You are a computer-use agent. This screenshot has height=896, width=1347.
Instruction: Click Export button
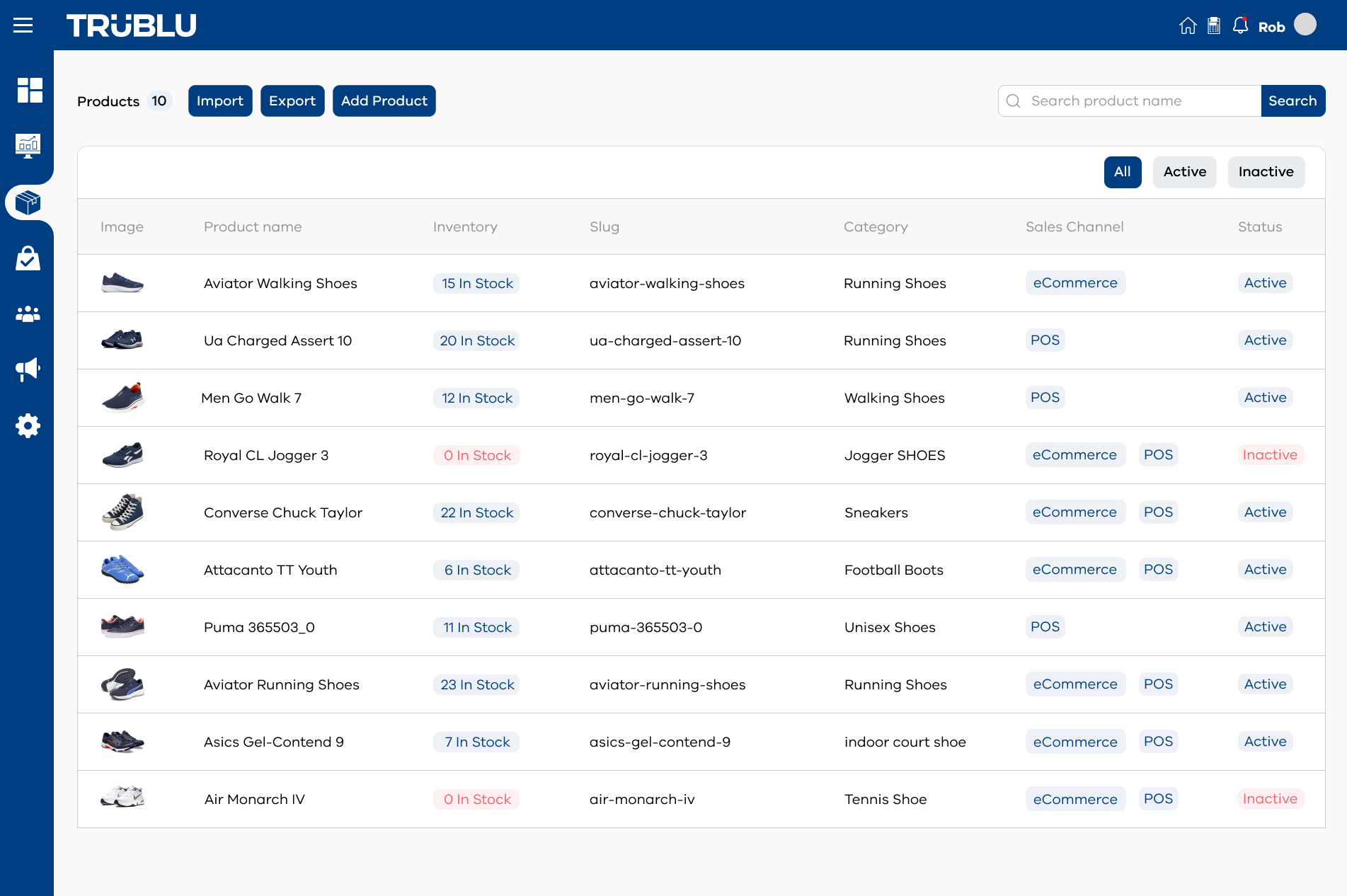point(292,101)
